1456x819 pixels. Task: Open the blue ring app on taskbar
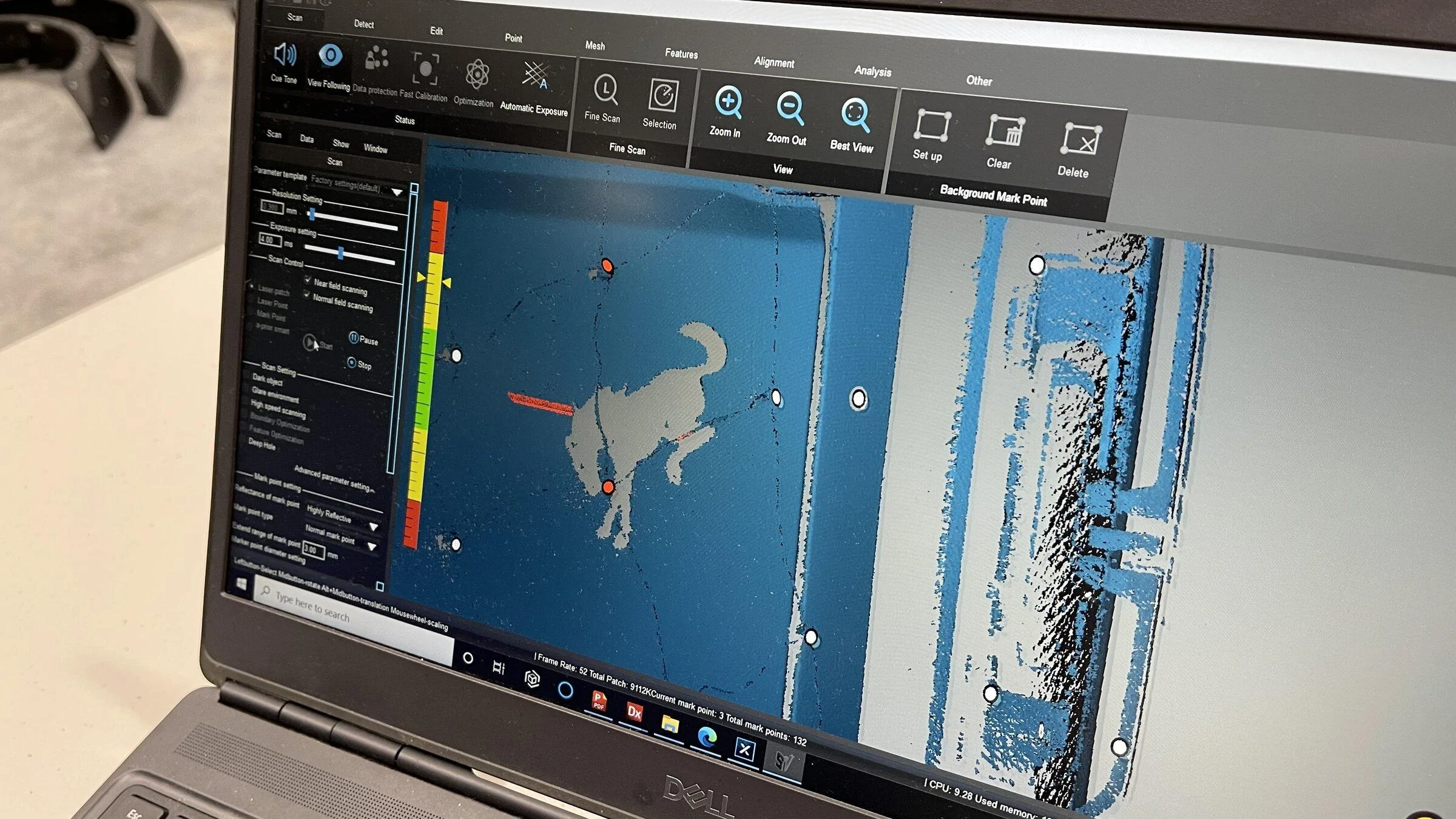[x=565, y=690]
